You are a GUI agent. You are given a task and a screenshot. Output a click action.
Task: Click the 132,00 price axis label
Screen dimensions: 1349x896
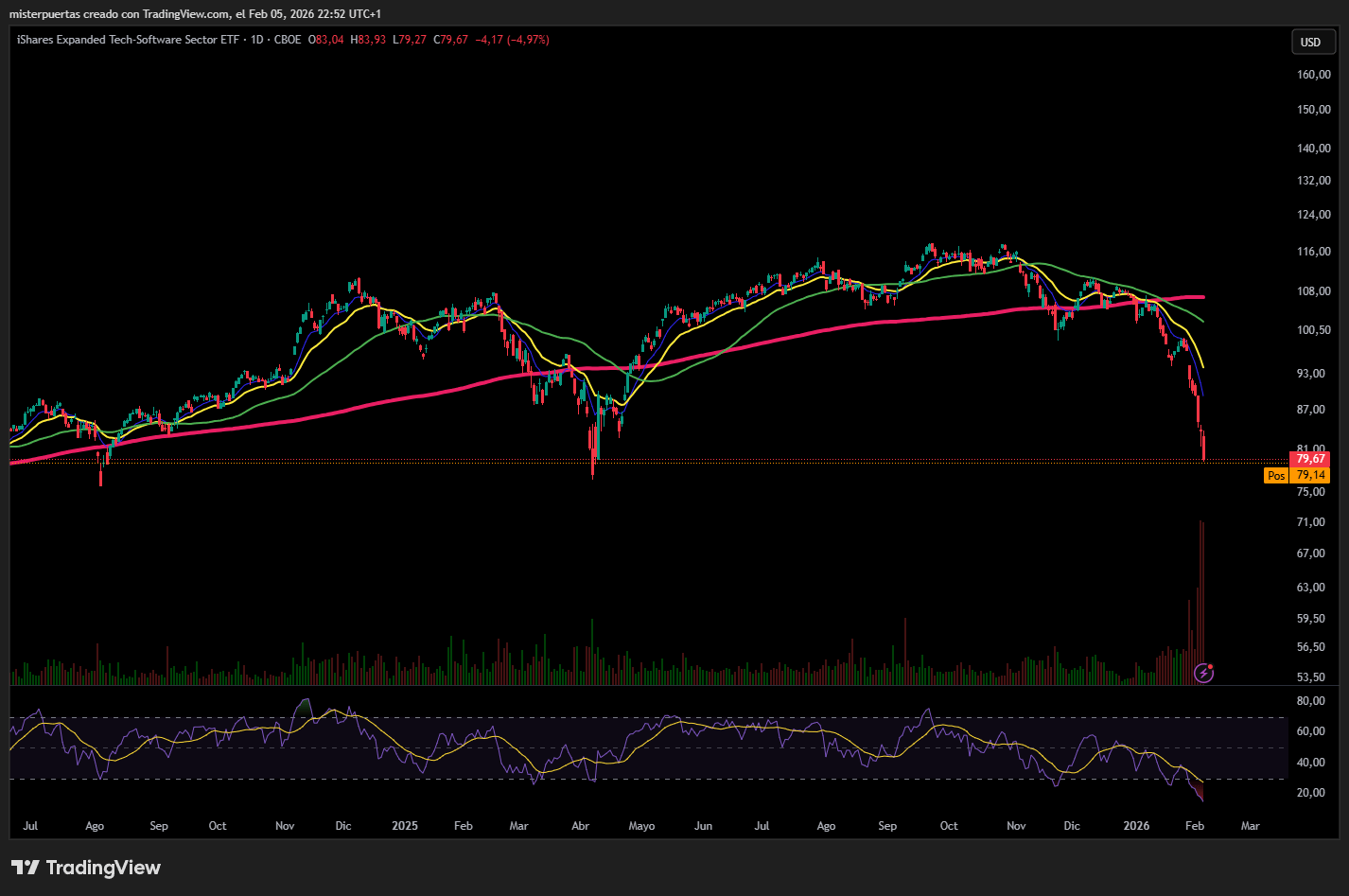[x=1314, y=181]
